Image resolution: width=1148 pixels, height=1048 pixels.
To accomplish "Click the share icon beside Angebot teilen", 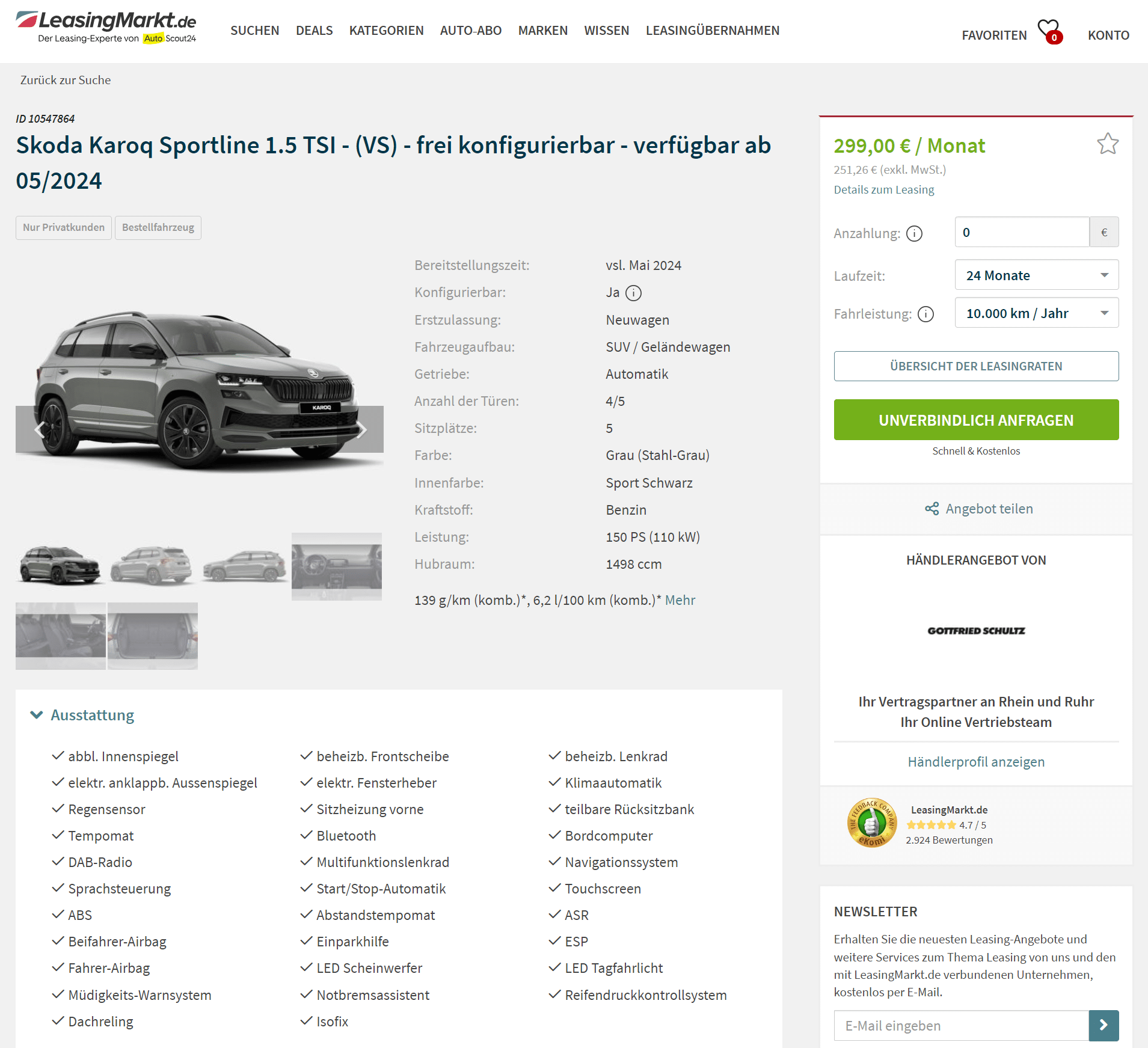I will point(932,509).
